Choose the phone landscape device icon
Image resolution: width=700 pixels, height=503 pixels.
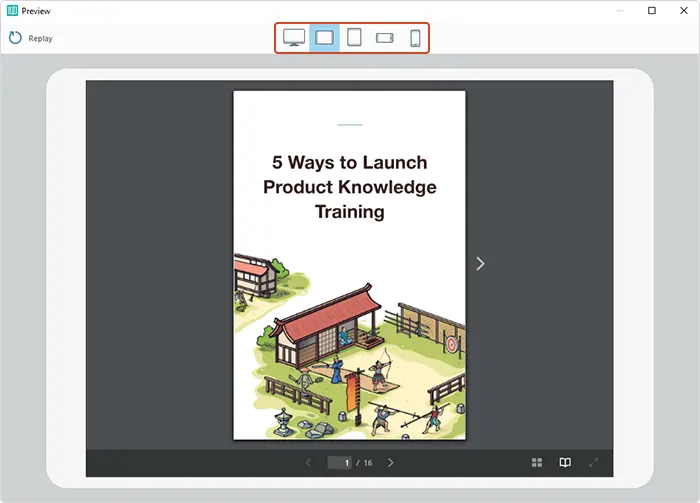385,38
